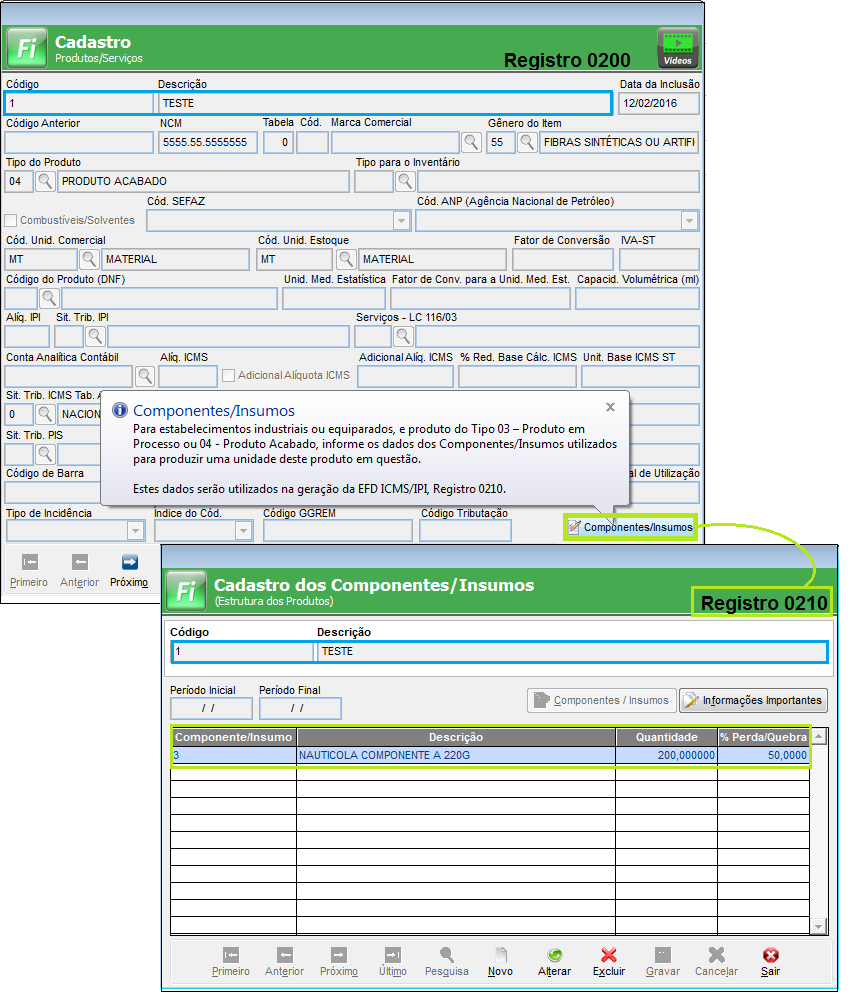Expand the Tipo de Incidência dropdown
Viewport: 851px width, 997px height.
(x=135, y=531)
